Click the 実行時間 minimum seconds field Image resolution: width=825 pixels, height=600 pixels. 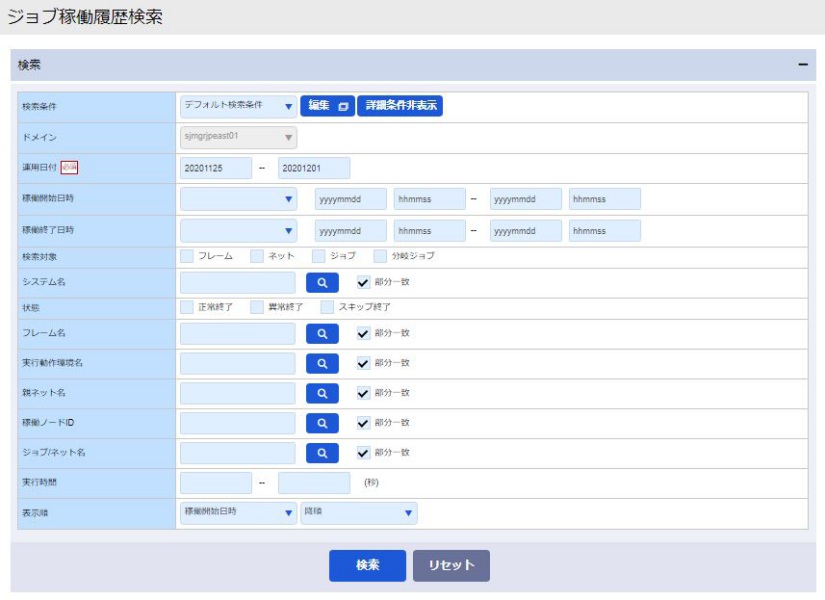216,483
